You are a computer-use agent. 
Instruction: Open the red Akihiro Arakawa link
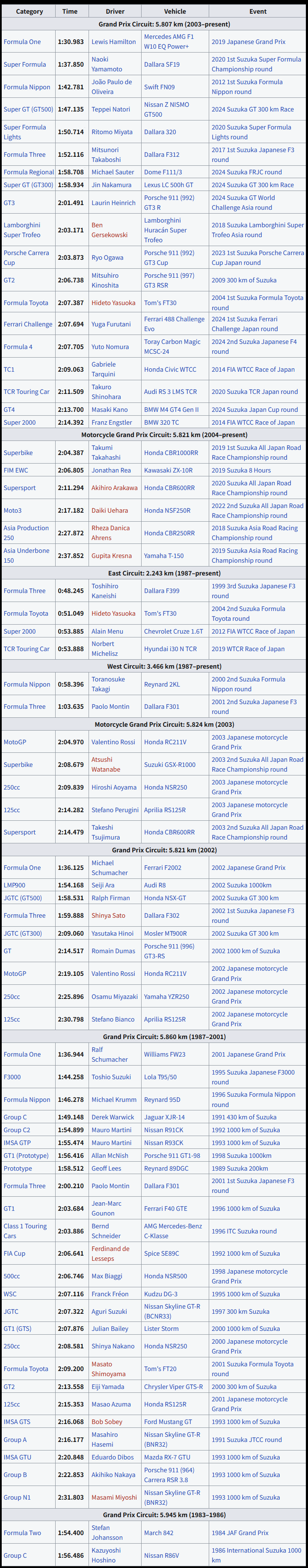pyautogui.click(x=115, y=488)
